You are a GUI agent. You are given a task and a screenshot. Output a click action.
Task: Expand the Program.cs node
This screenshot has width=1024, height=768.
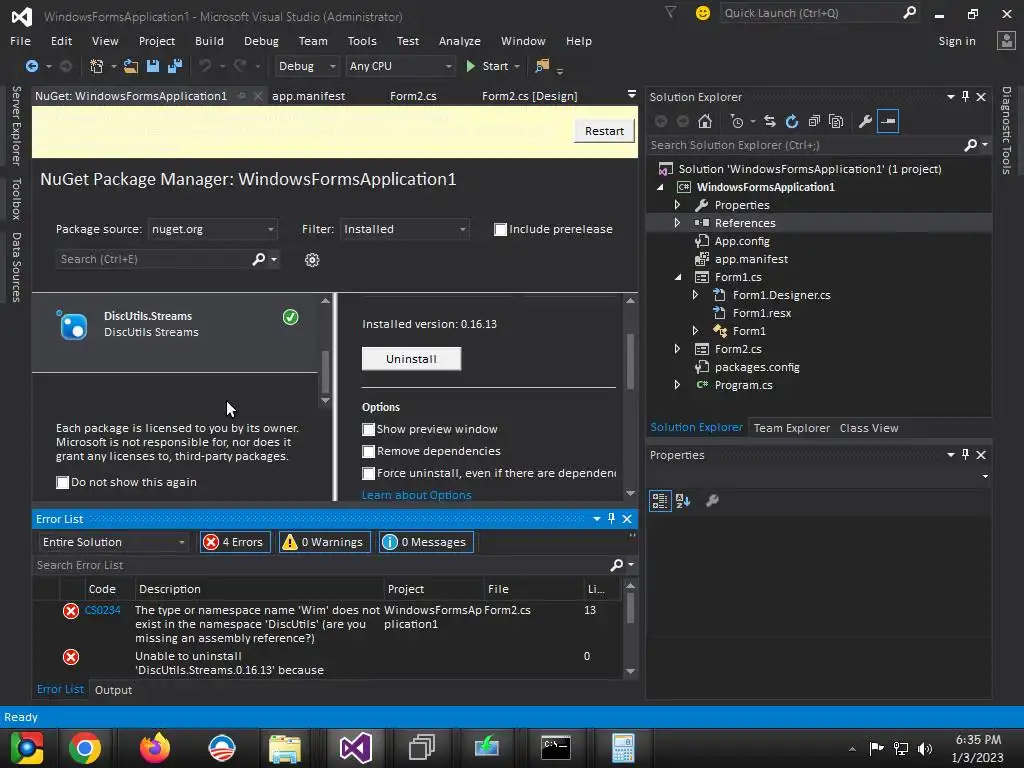tap(677, 385)
